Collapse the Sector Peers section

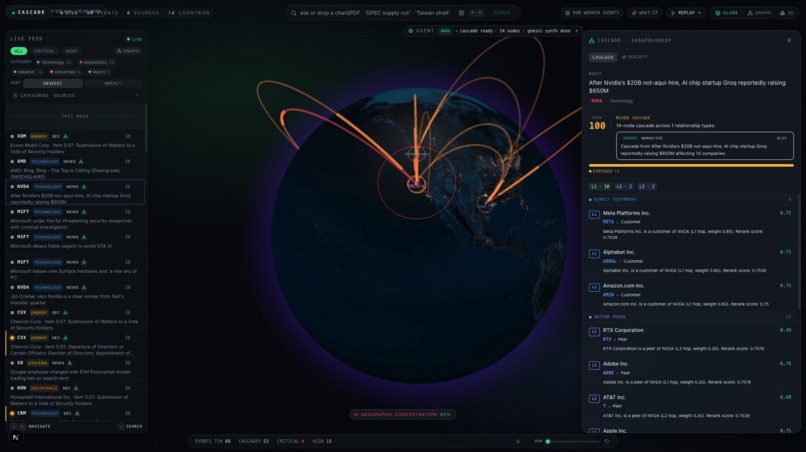pyautogui.click(x=689, y=317)
